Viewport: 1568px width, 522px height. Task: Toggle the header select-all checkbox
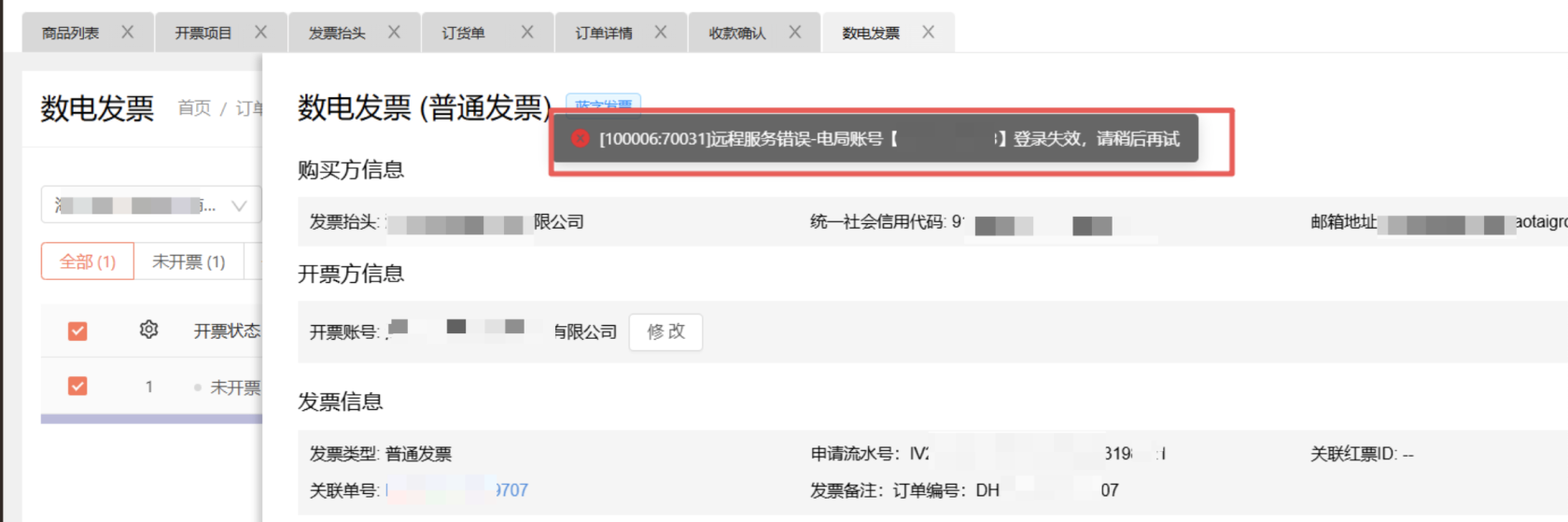[77, 331]
